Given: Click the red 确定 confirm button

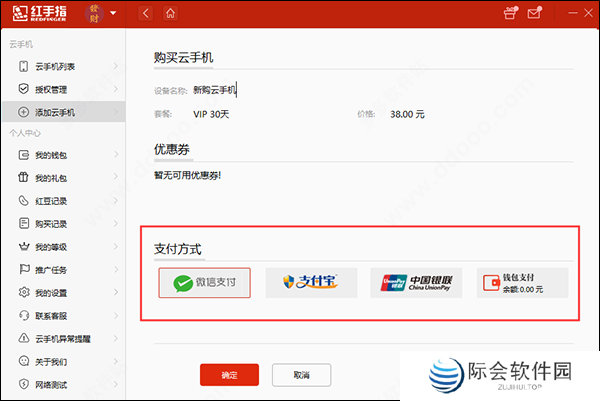Looking at the screenshot, I should [229, 375].
